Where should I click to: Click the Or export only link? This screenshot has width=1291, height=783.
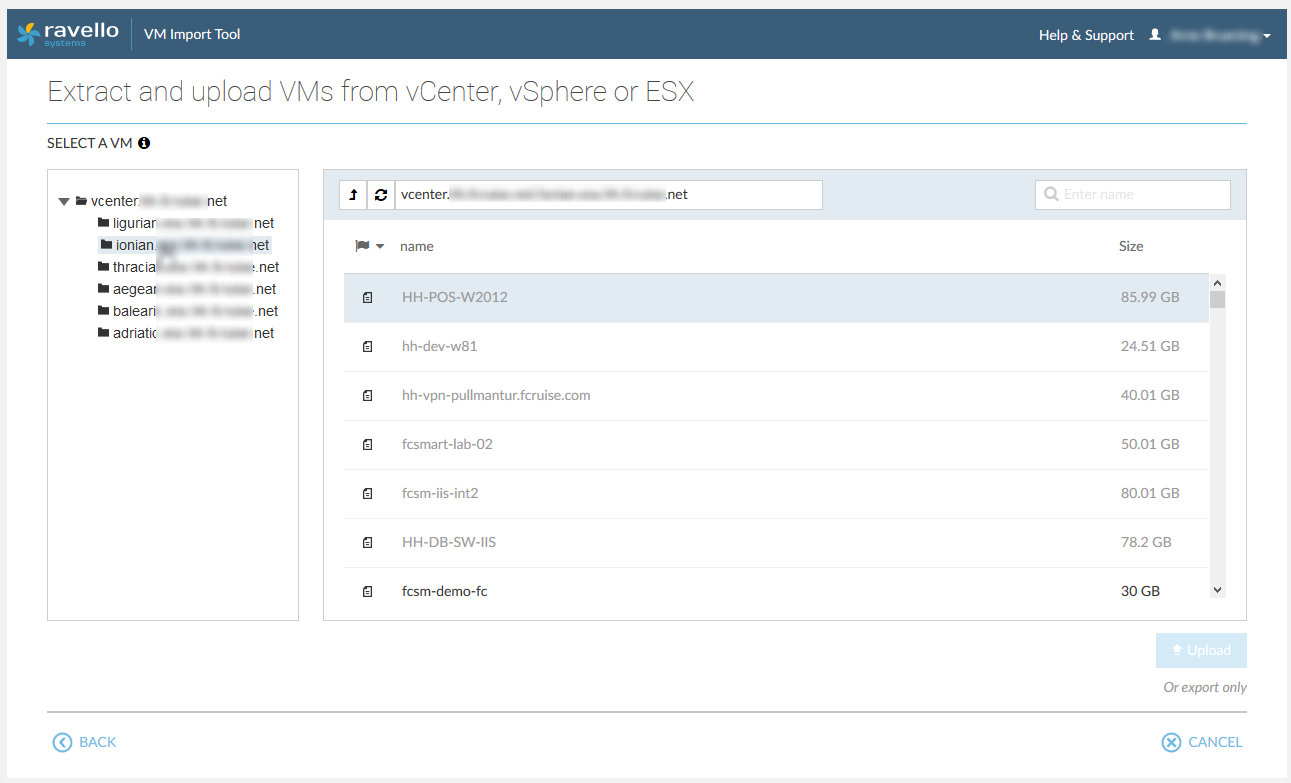coord(1205,688)
